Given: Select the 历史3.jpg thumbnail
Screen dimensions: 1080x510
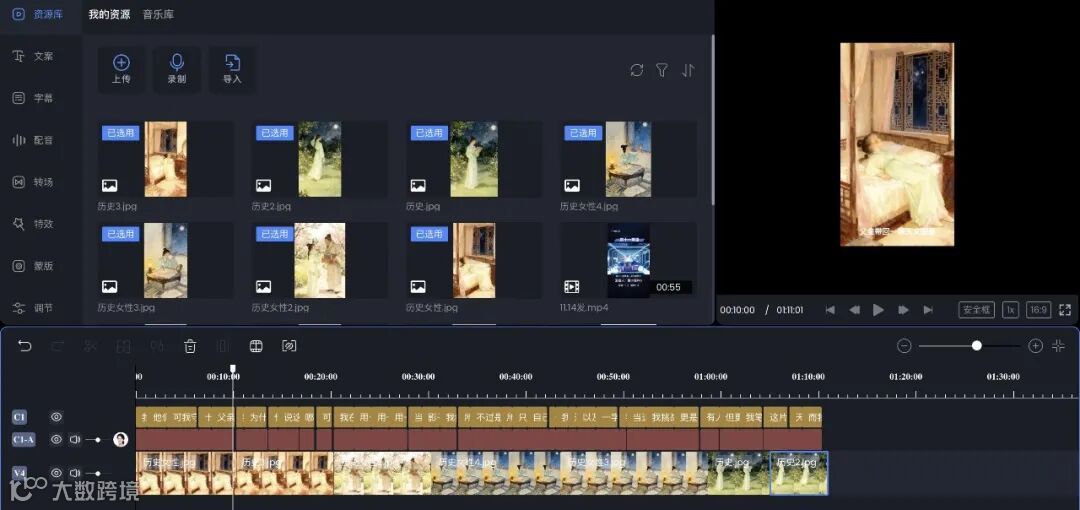Looking at the screenshot, I should [165, 159].
